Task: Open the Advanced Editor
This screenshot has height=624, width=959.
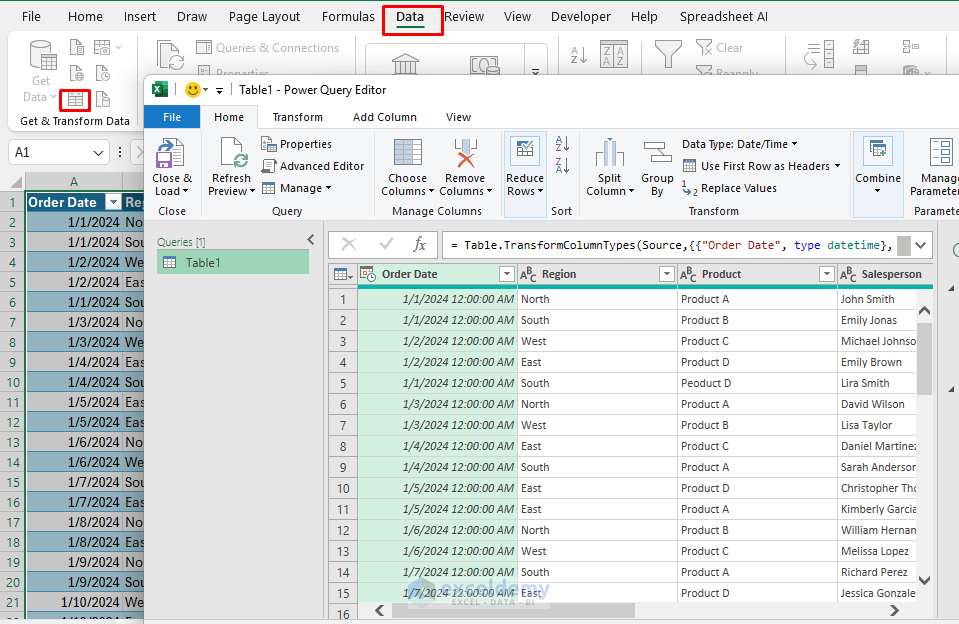Action: [x=312, y=166]
